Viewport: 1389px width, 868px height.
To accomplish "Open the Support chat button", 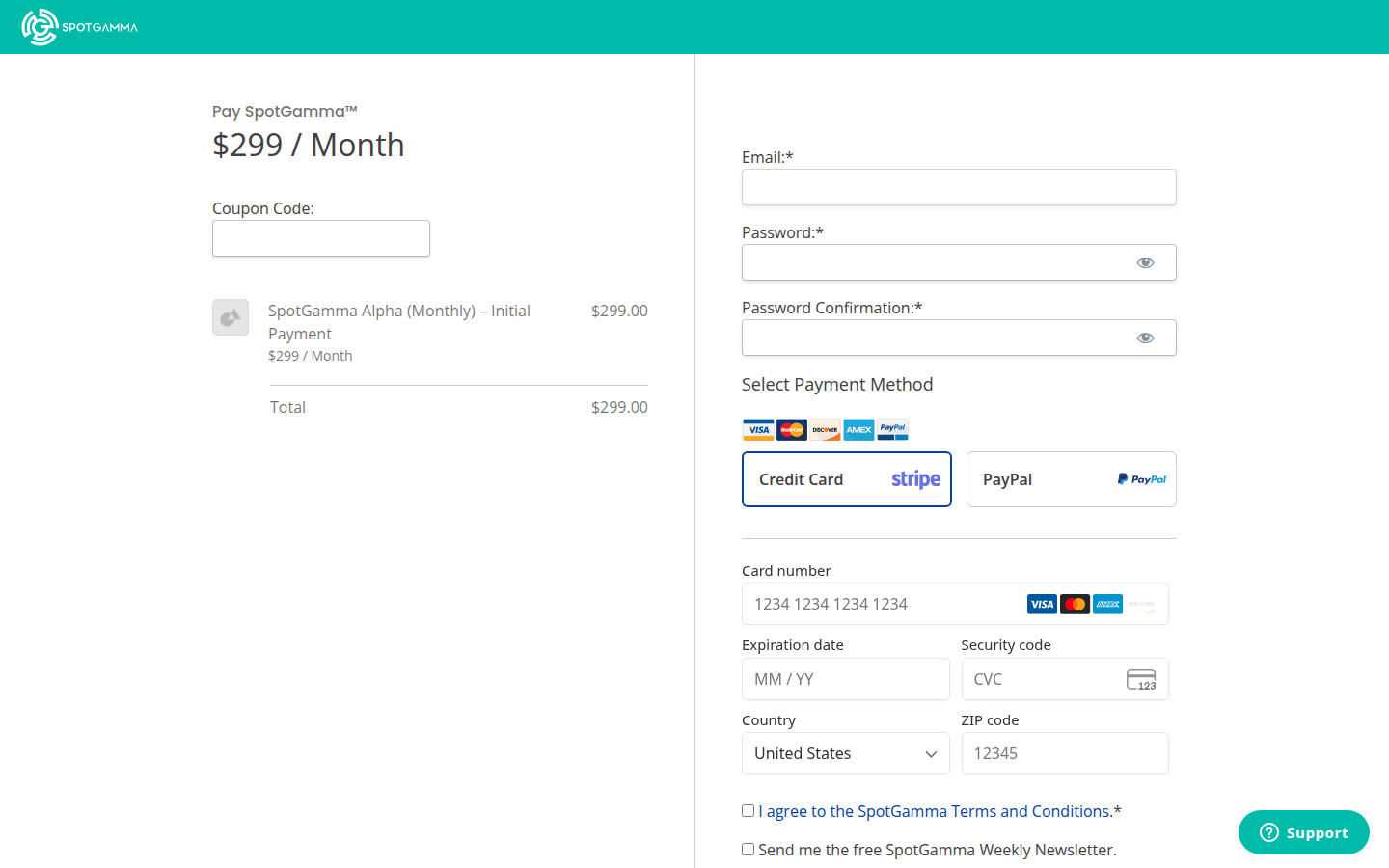I will (1304, 832).
